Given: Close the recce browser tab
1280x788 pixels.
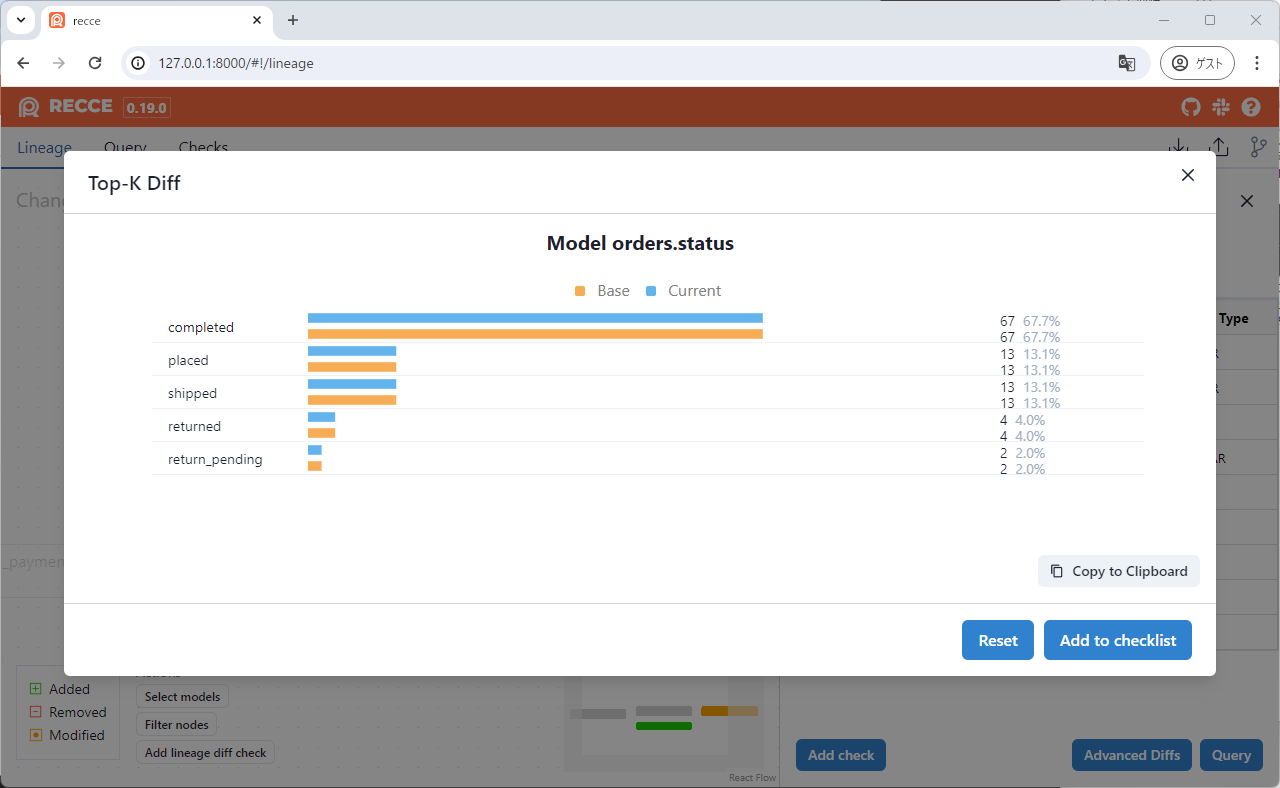Looking at the screenshot, I should pos(257,20).
